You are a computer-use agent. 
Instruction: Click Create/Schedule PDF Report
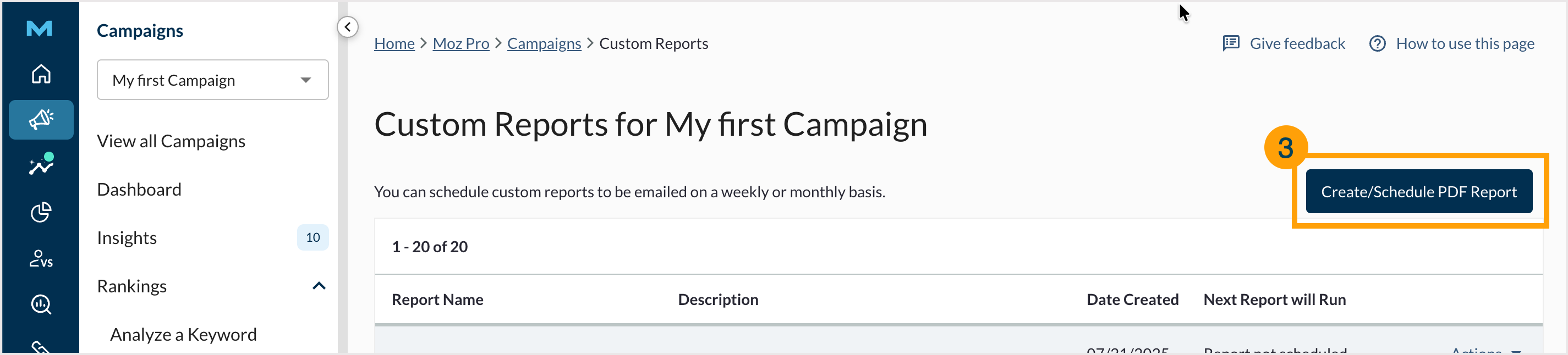coord(1419,191)
